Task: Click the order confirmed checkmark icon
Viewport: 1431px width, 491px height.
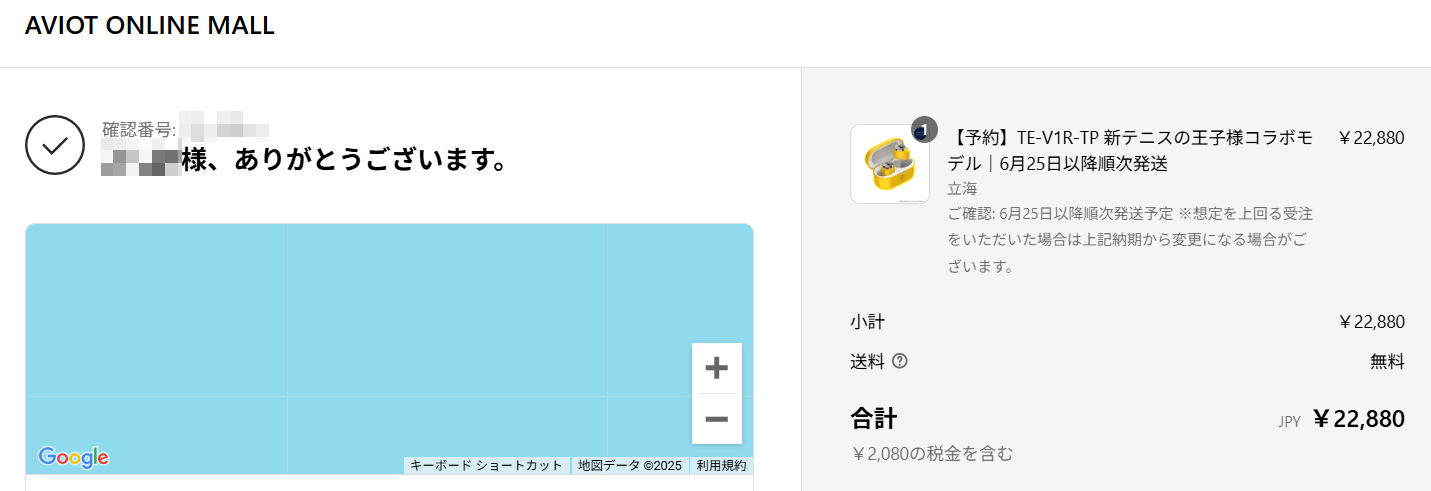Action: point(55,145)
